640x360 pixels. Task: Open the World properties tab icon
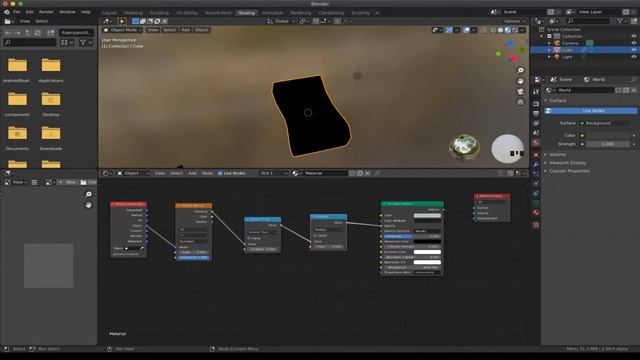click(536, 143)
